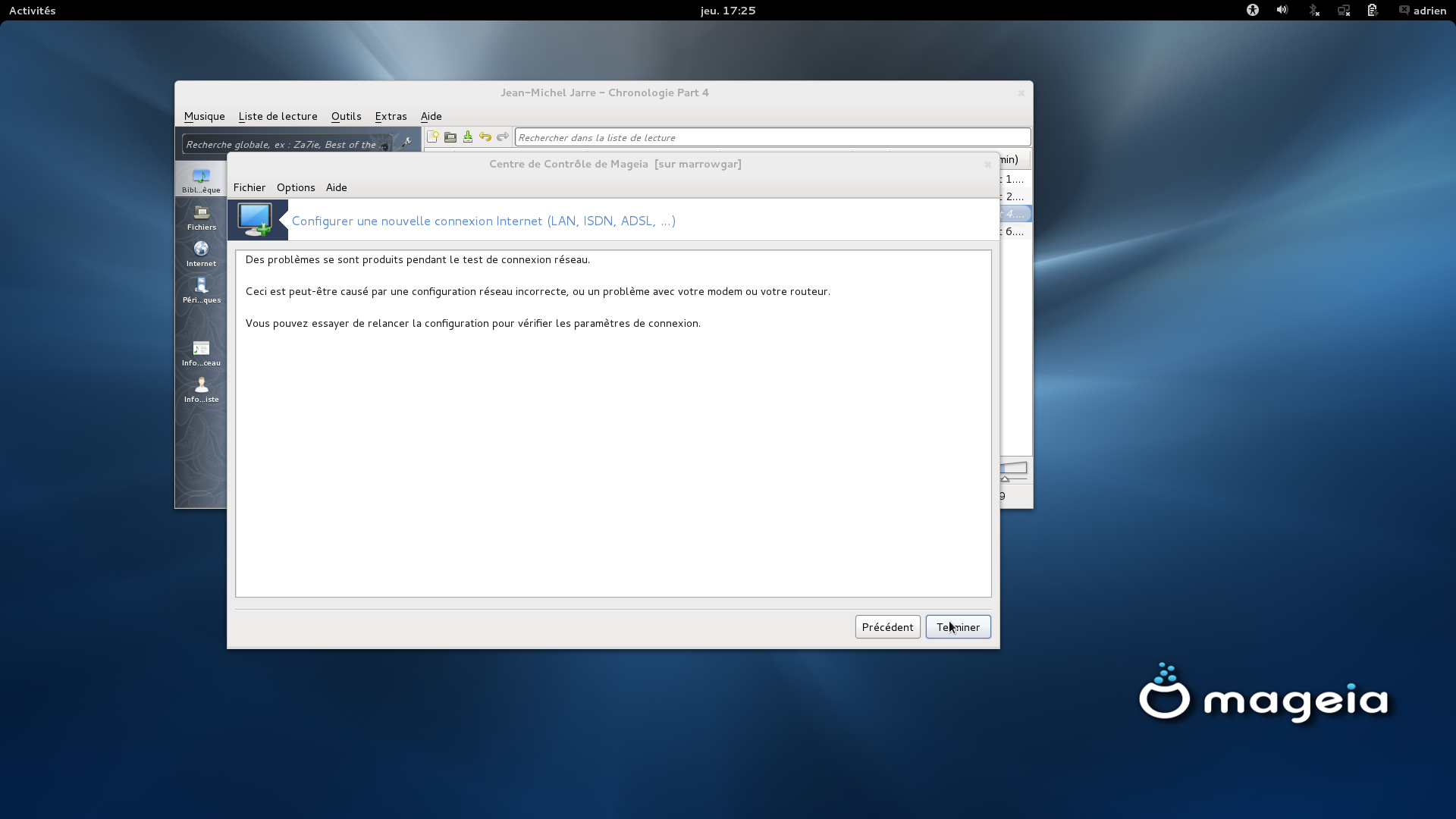Open the adrien user menu
This screenshot has width=1456, height=819.
coord(1423,11)
